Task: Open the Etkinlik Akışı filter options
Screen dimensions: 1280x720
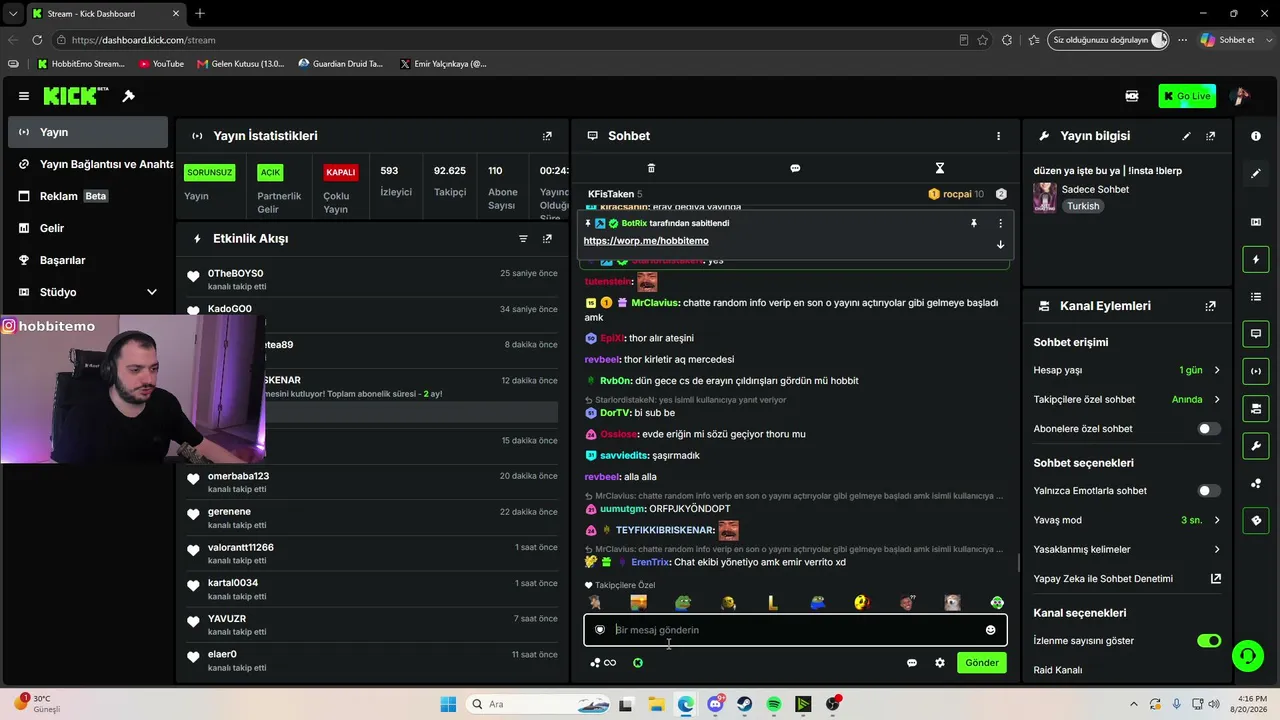Action: coord(523,239)
